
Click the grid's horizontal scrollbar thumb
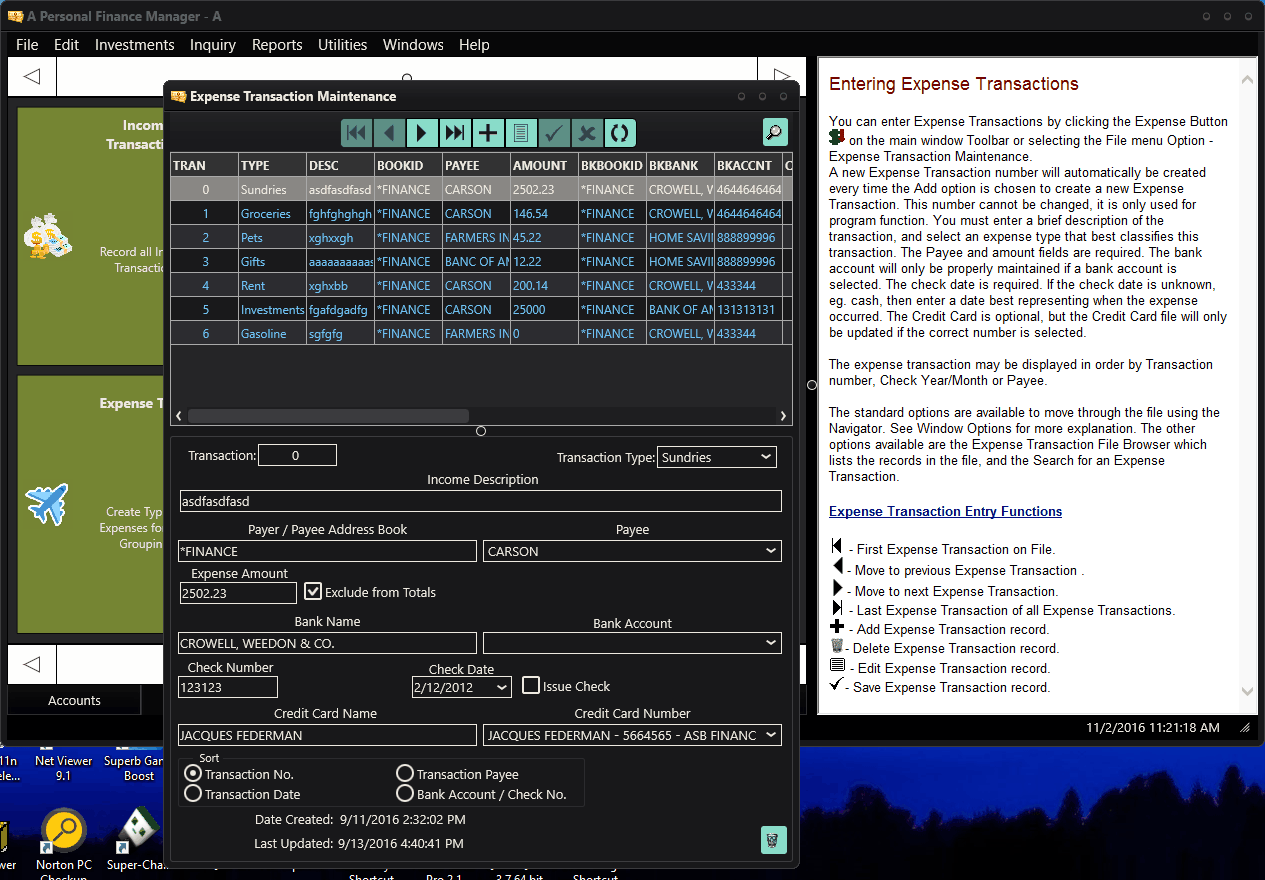328,416
